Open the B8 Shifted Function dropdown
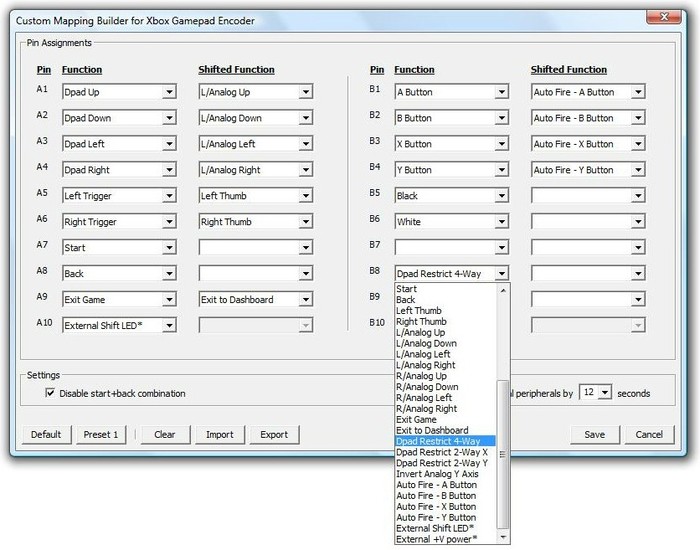This screenshot has height=550, width=700. click(588, 273)
